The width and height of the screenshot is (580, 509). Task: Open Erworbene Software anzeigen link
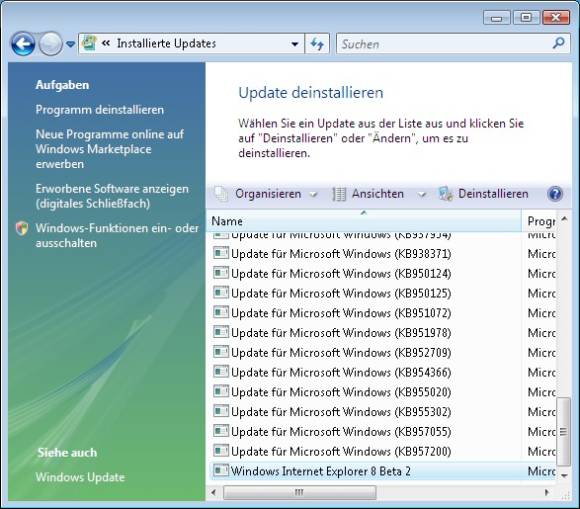(112, 196)
